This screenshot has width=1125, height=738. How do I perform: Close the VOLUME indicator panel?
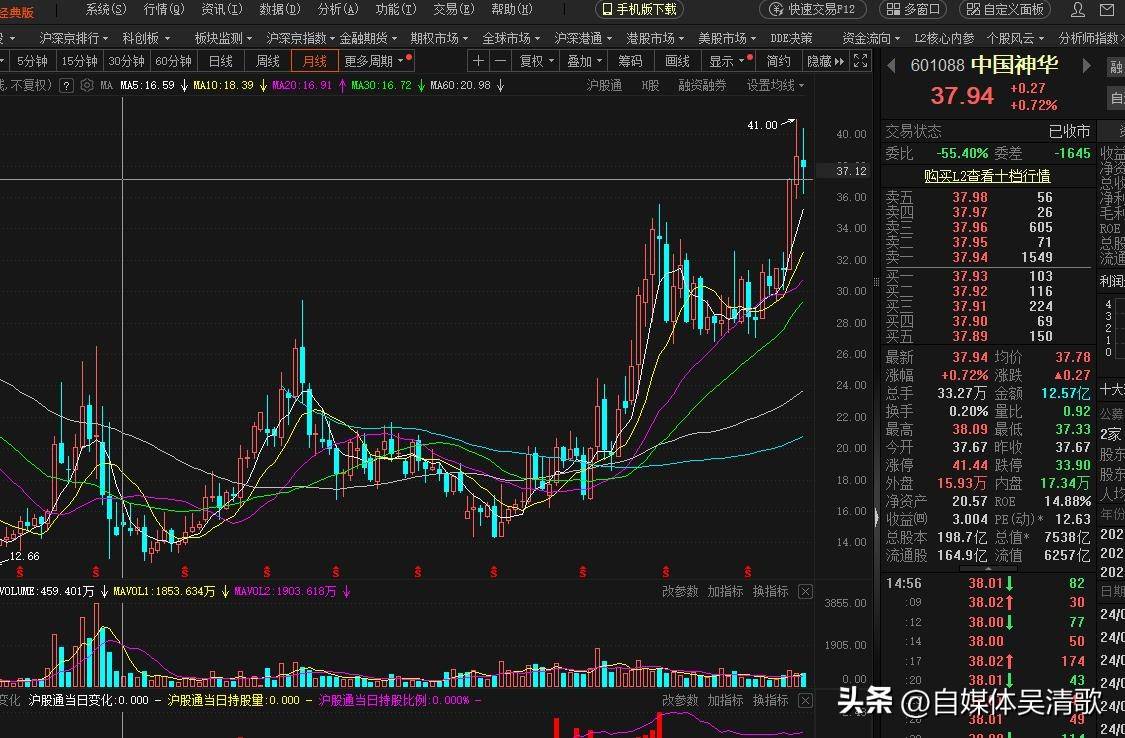tap(805, 592)
